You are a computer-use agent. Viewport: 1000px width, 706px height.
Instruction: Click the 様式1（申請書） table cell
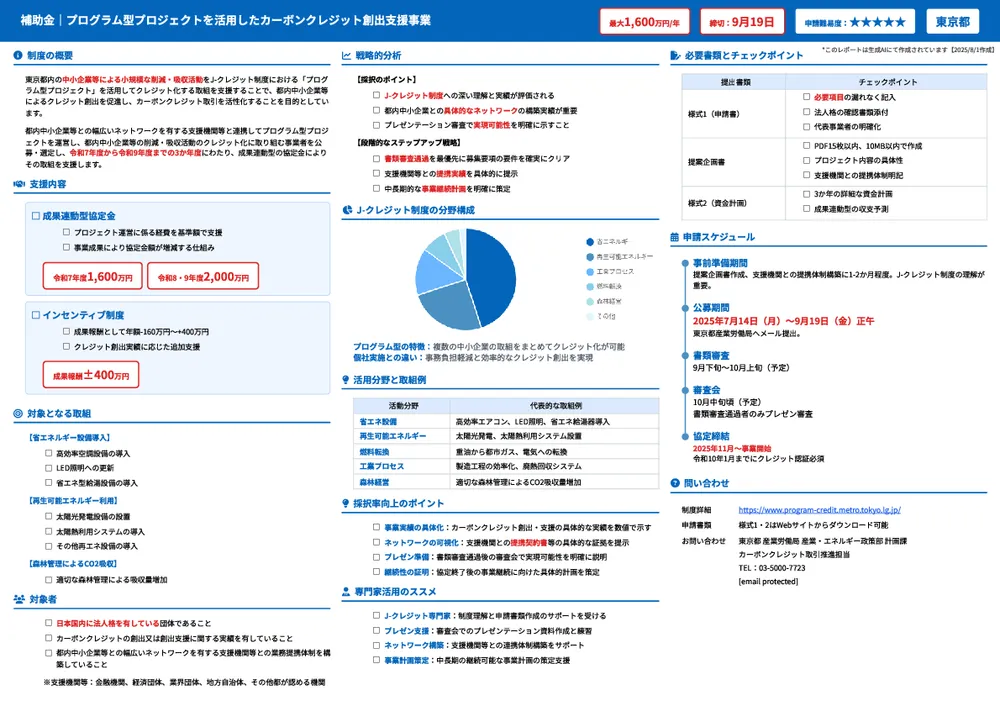[x=733, y=114]
